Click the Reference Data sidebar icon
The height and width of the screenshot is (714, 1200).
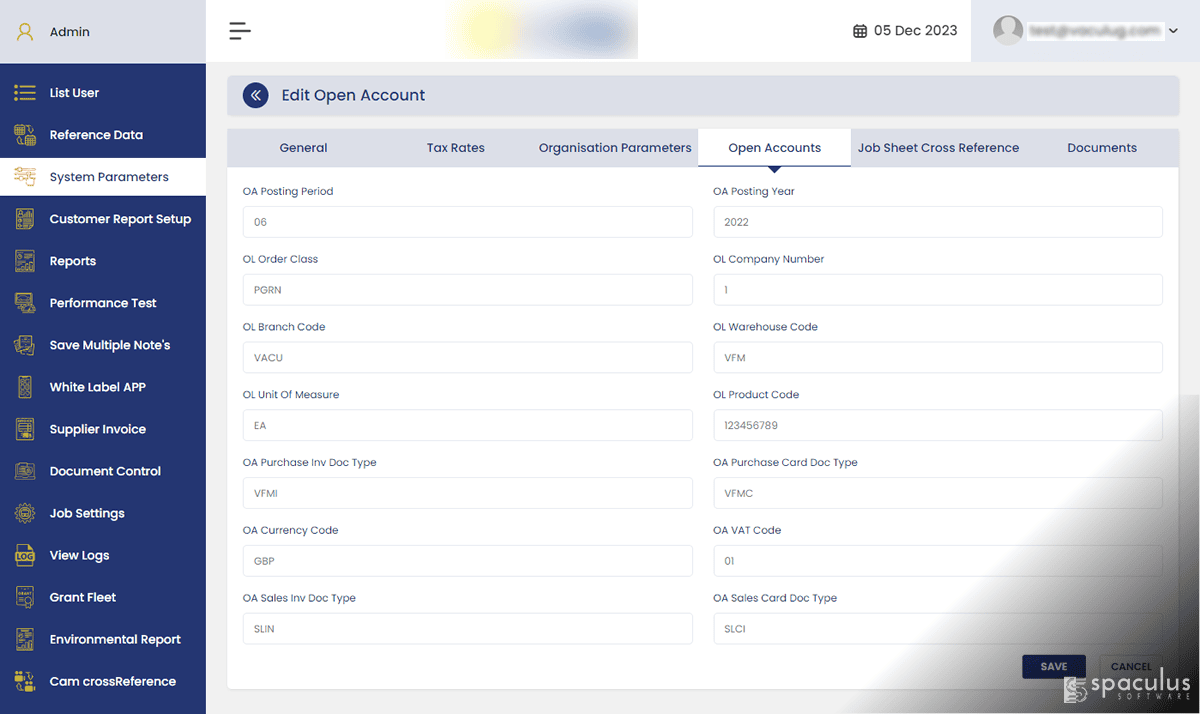(25, 135)
